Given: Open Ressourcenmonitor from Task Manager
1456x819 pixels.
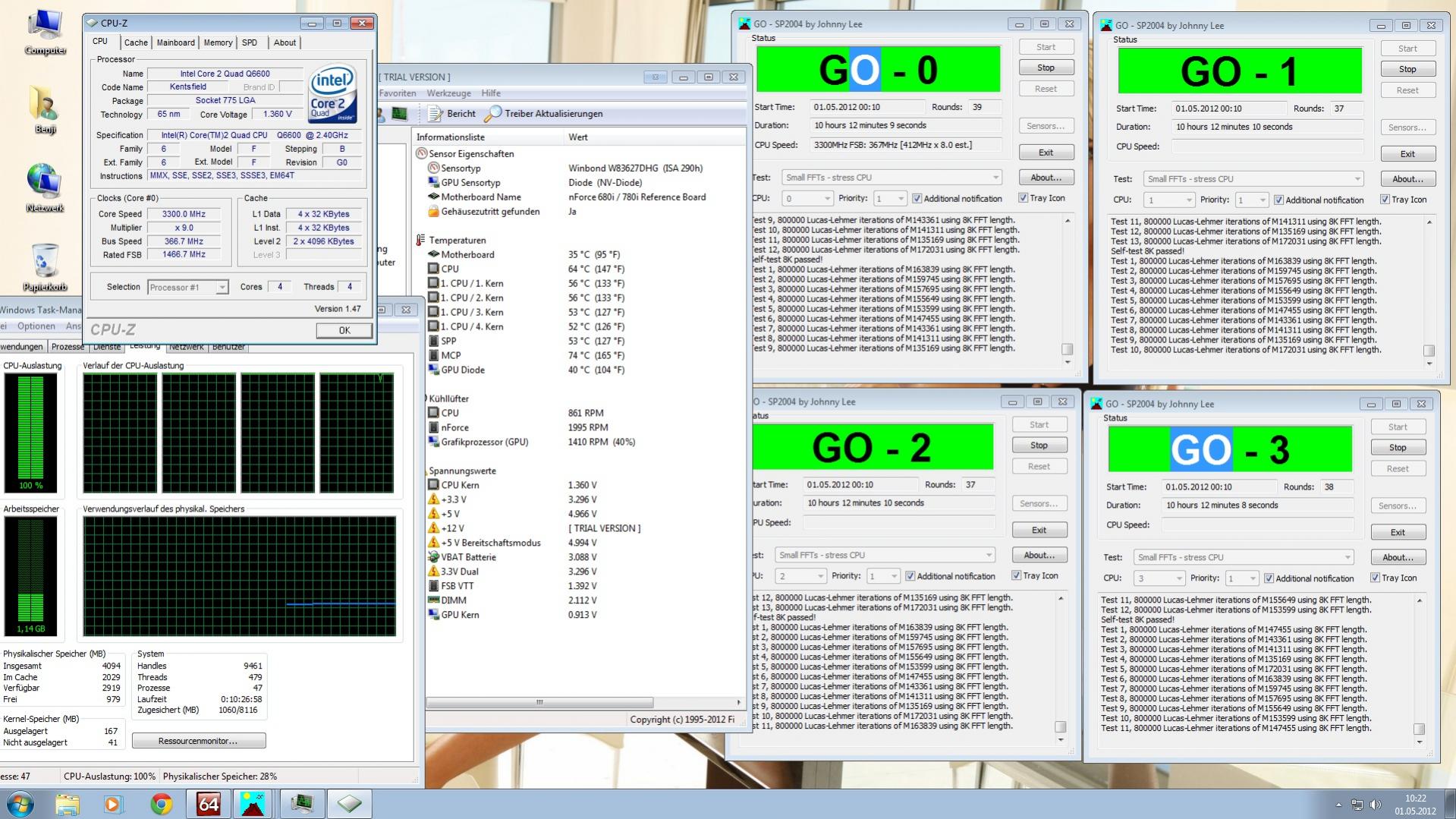Looking at the screenshot, I should point(199,741).
